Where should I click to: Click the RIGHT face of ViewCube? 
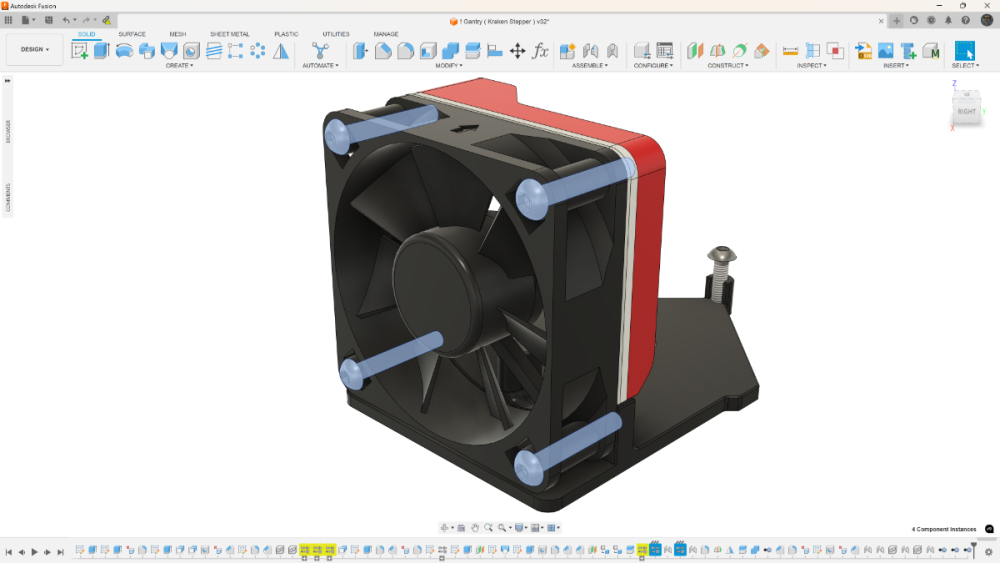point(966,111)
